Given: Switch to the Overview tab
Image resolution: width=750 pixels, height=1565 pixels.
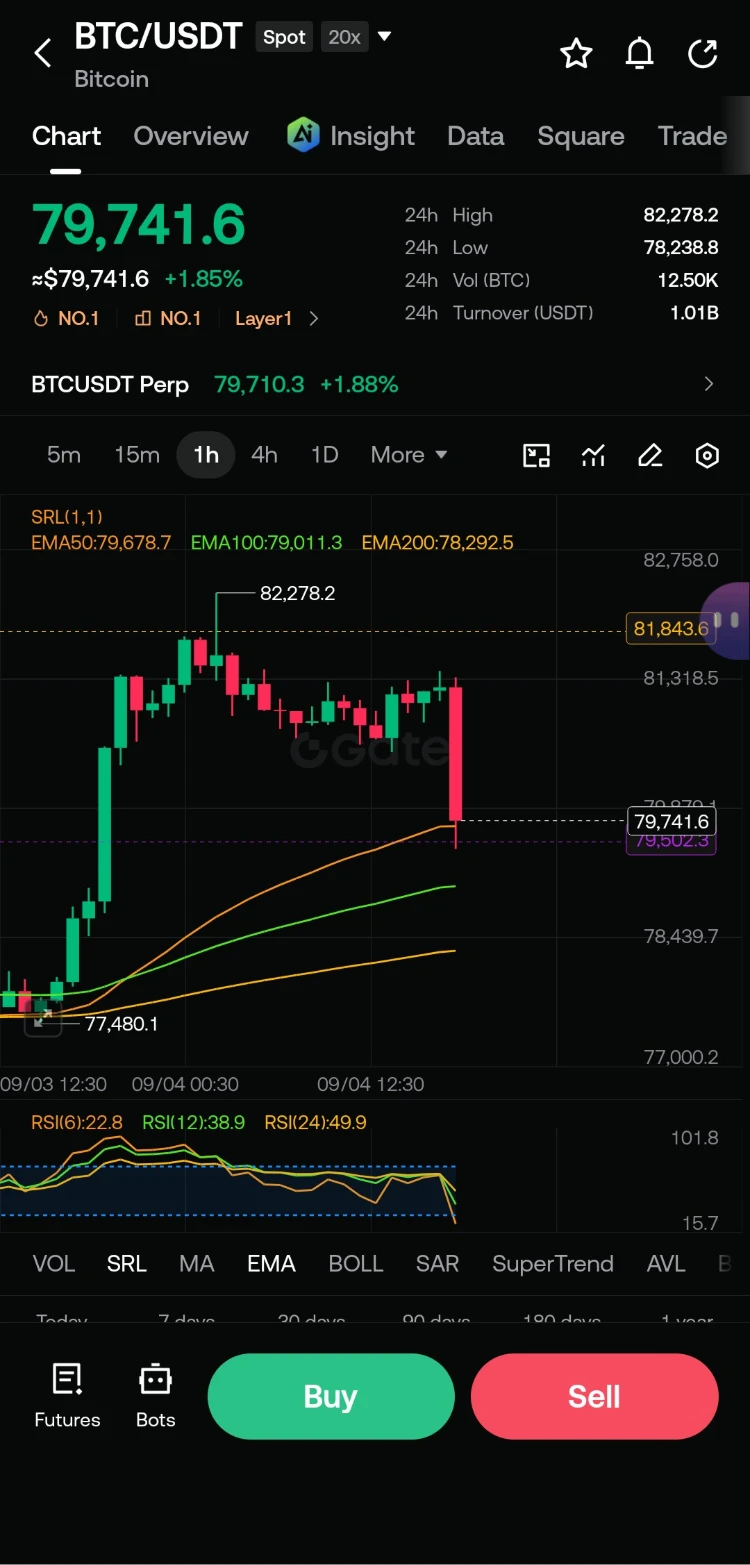Looking at the screenshot, I should coord(191,136).
